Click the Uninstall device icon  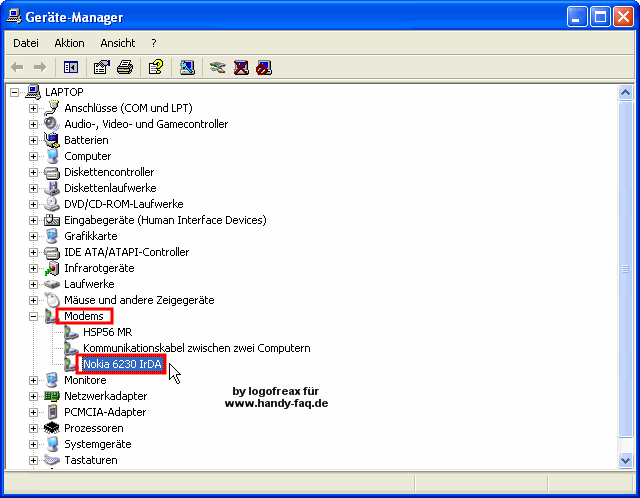[x=241, y=67]
